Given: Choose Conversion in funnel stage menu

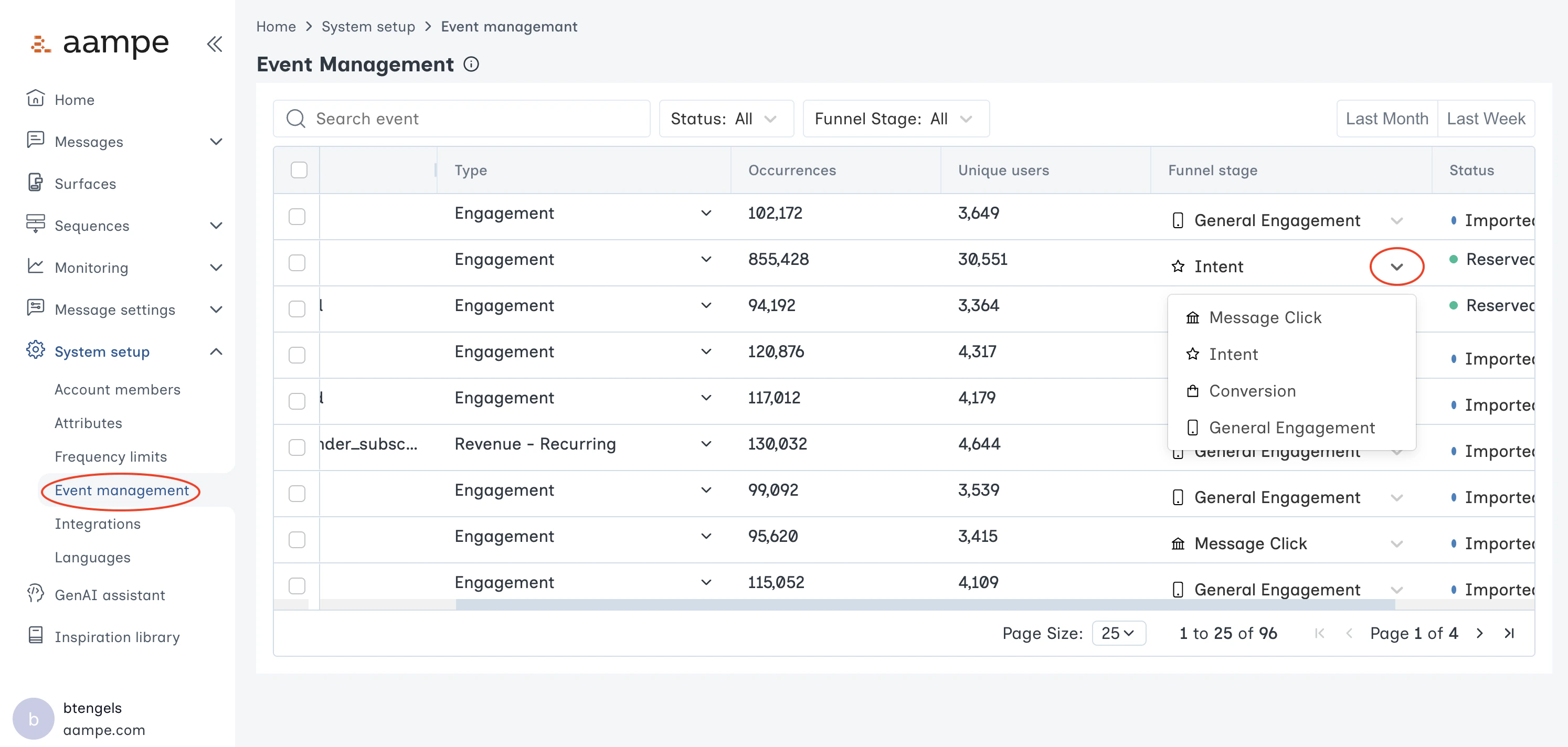Looking at the screenshot, I should (1252, 390).
